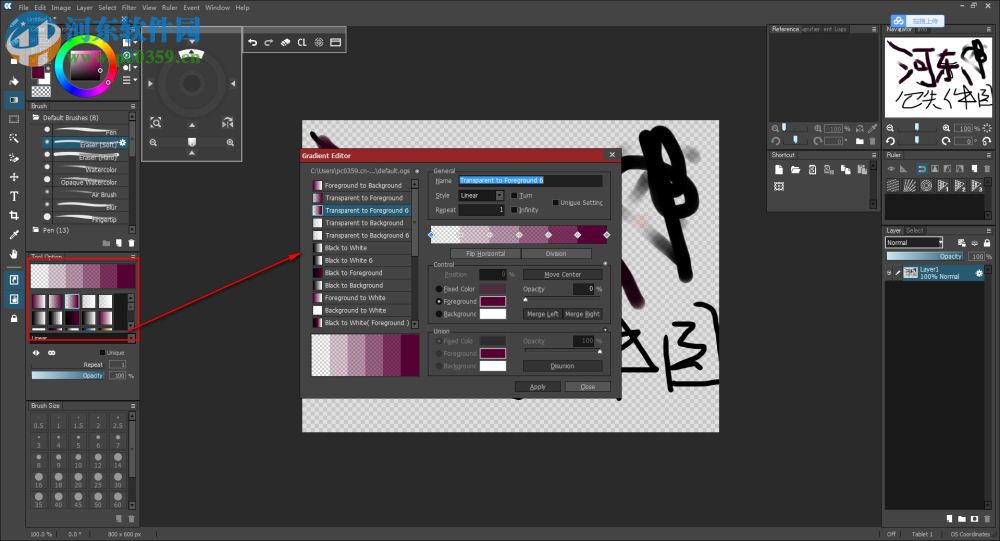Select the paint bucket fill tool
This screenshot has width=1000, height=541.
tap(13, 81)
